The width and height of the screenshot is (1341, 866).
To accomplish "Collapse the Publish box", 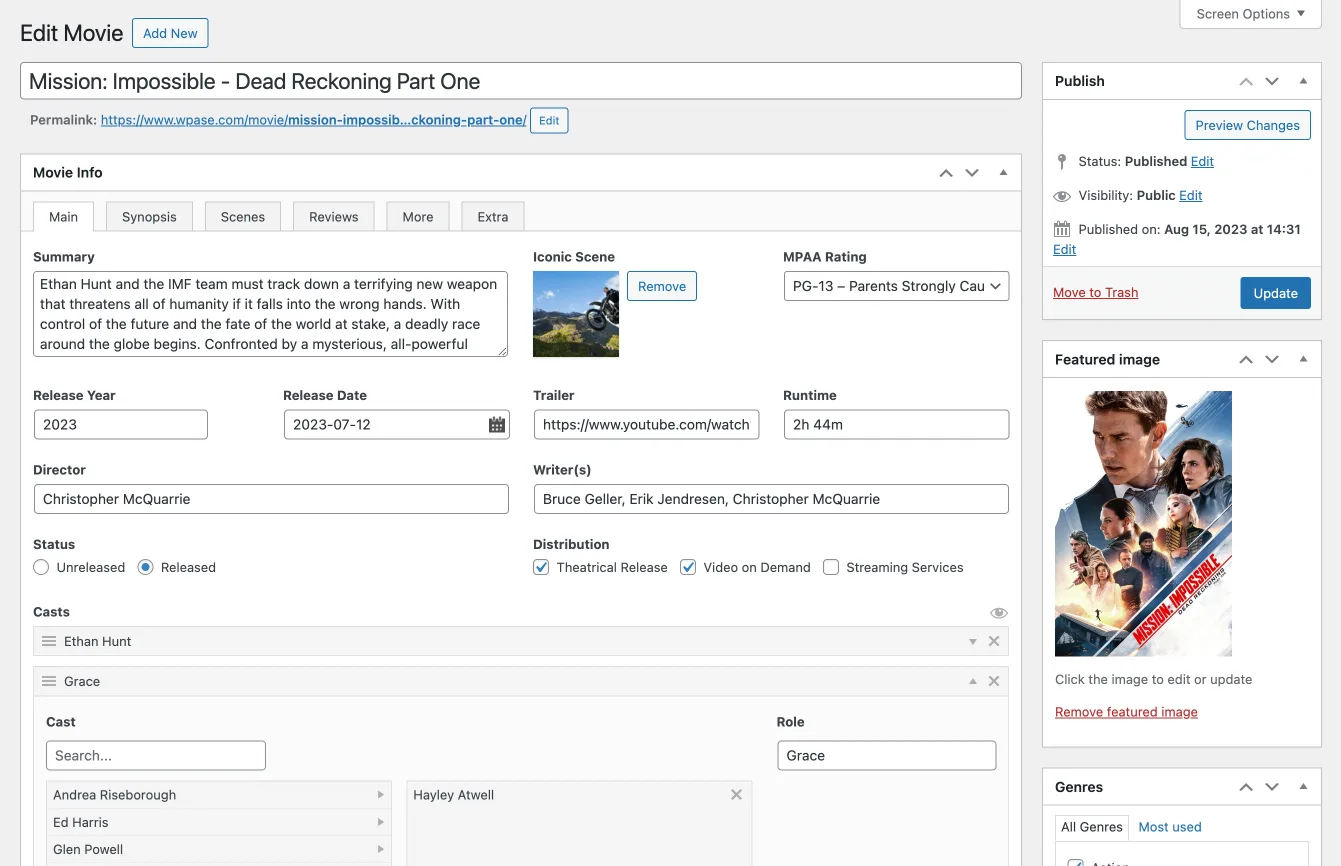I will 1303,81.
